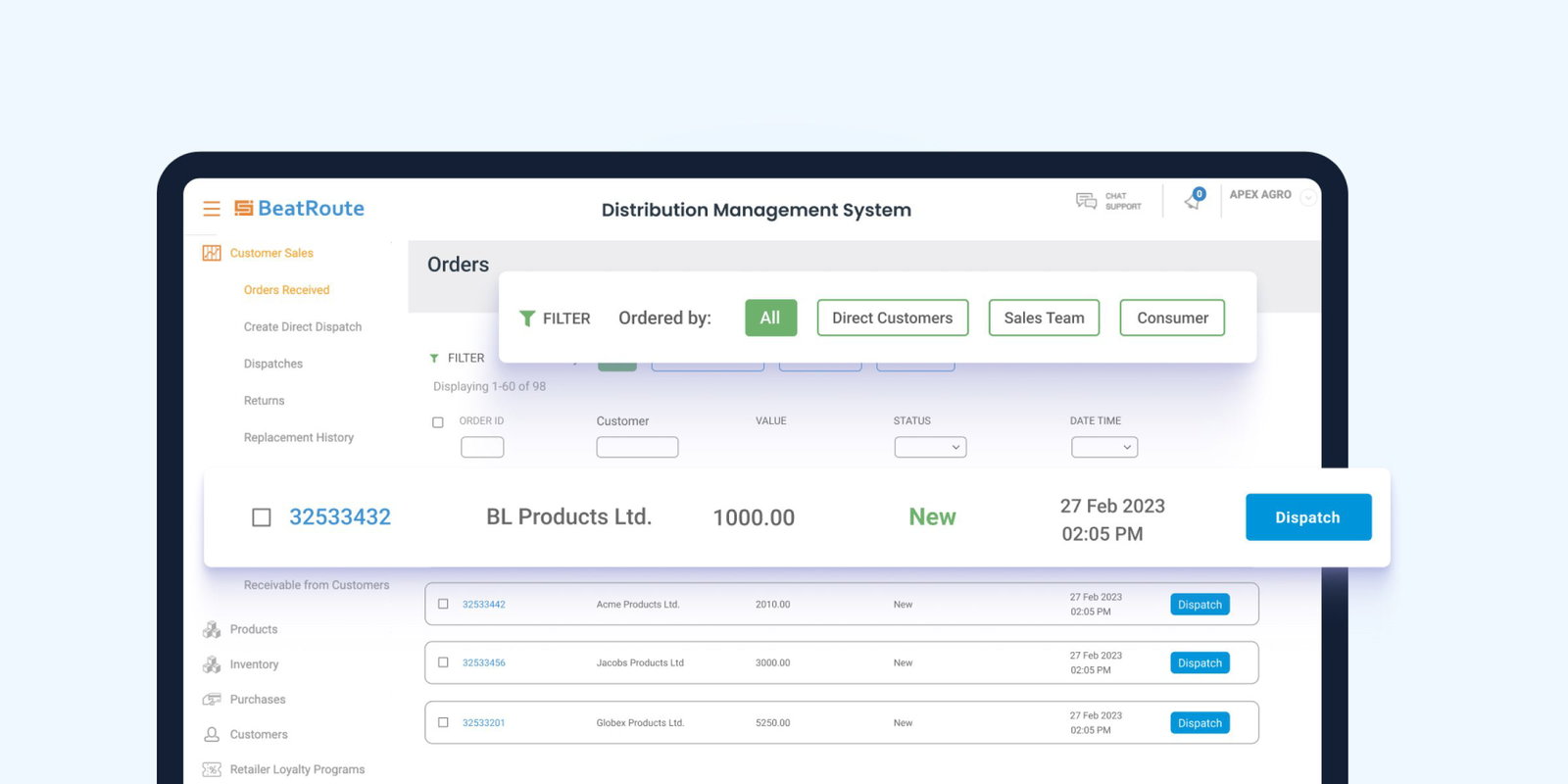Click the Products sidebar icon
This screenshot has height=784, width=1568.
tap(211, 629)
